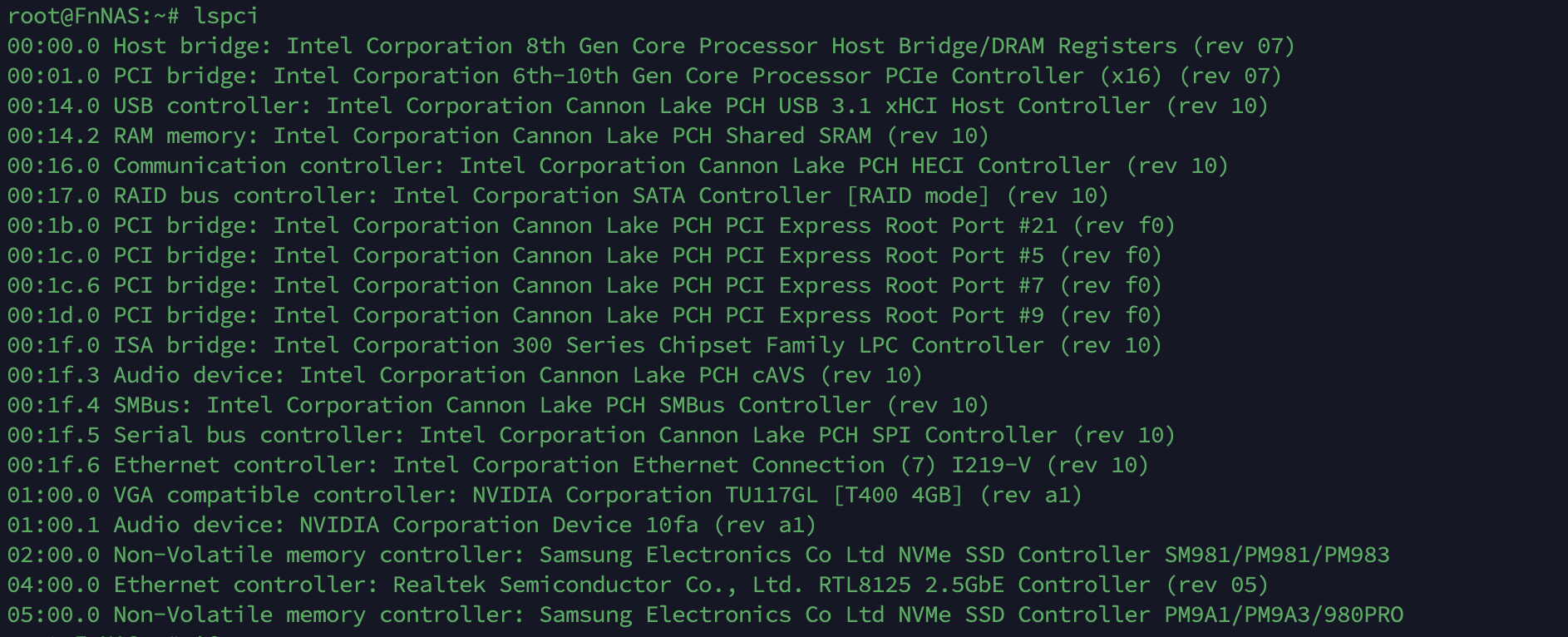Click the Cannon Lake PCH Shared SRAM line
The image size is (1568, 637).
tap(497, 136)
